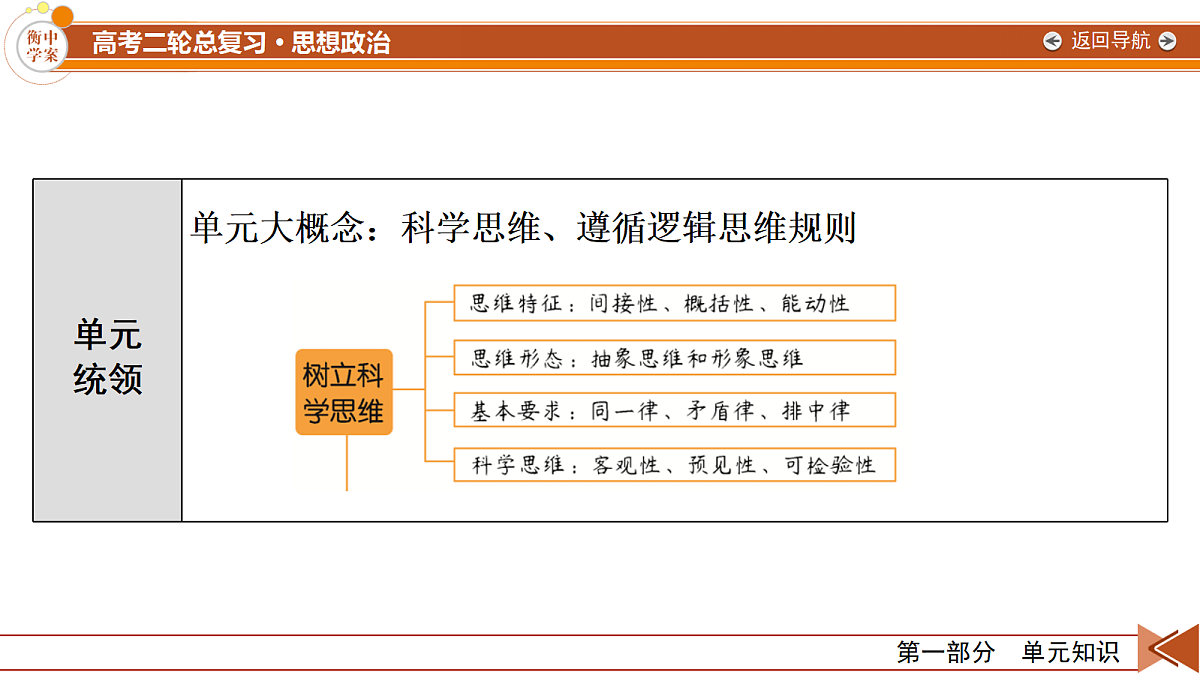Click the vertical line below 树立科学思维
This screenshot has width=1200, height=675.
pos(346,463)
